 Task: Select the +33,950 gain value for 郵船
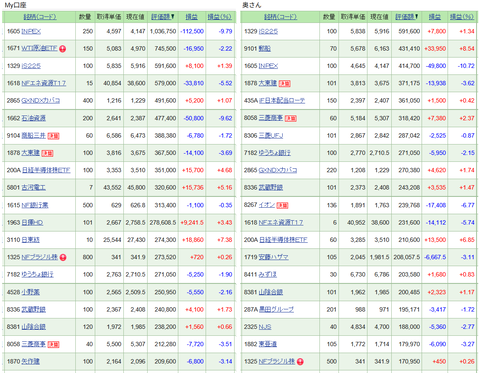435,49
